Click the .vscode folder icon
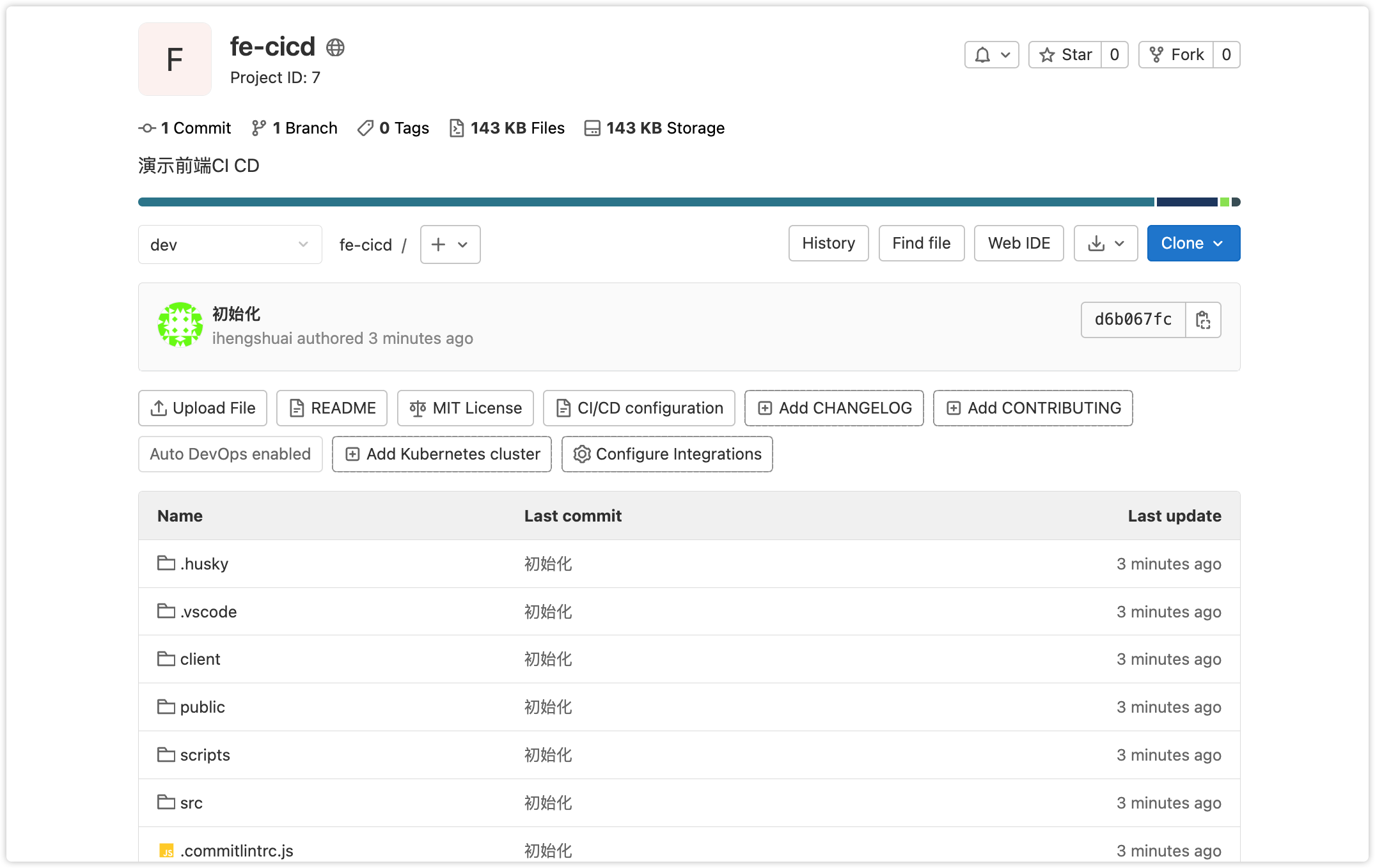This screenshot has width=1375, height=868. [x=166, y=611]
